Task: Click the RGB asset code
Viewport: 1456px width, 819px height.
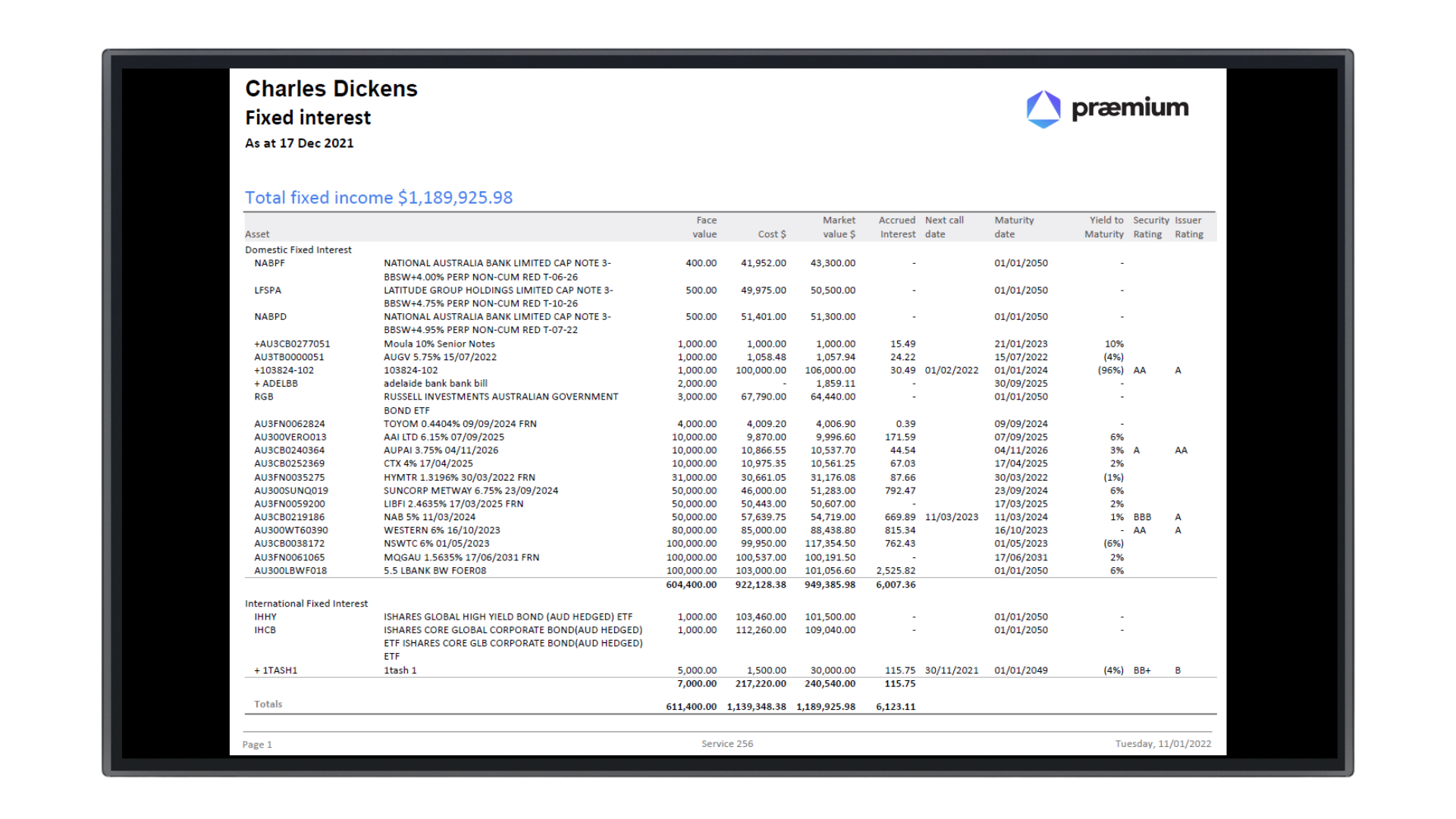Action: pyautogui.click(x=264, y=397)
